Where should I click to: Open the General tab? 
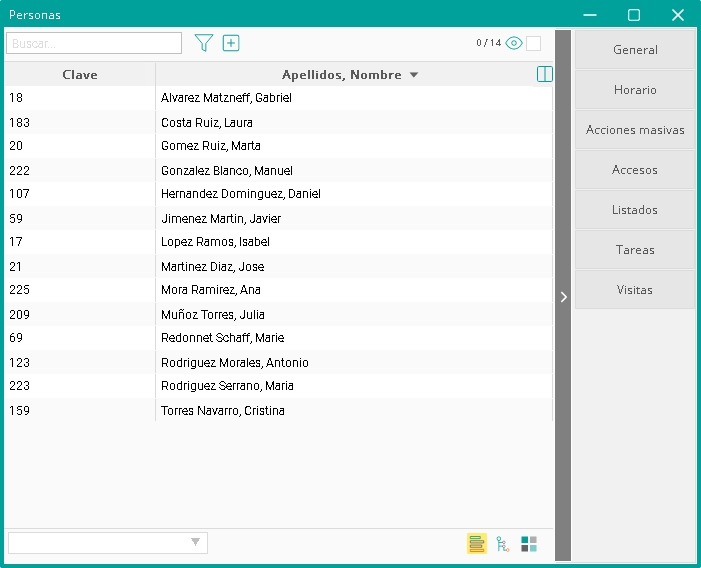tap(635, 50)
